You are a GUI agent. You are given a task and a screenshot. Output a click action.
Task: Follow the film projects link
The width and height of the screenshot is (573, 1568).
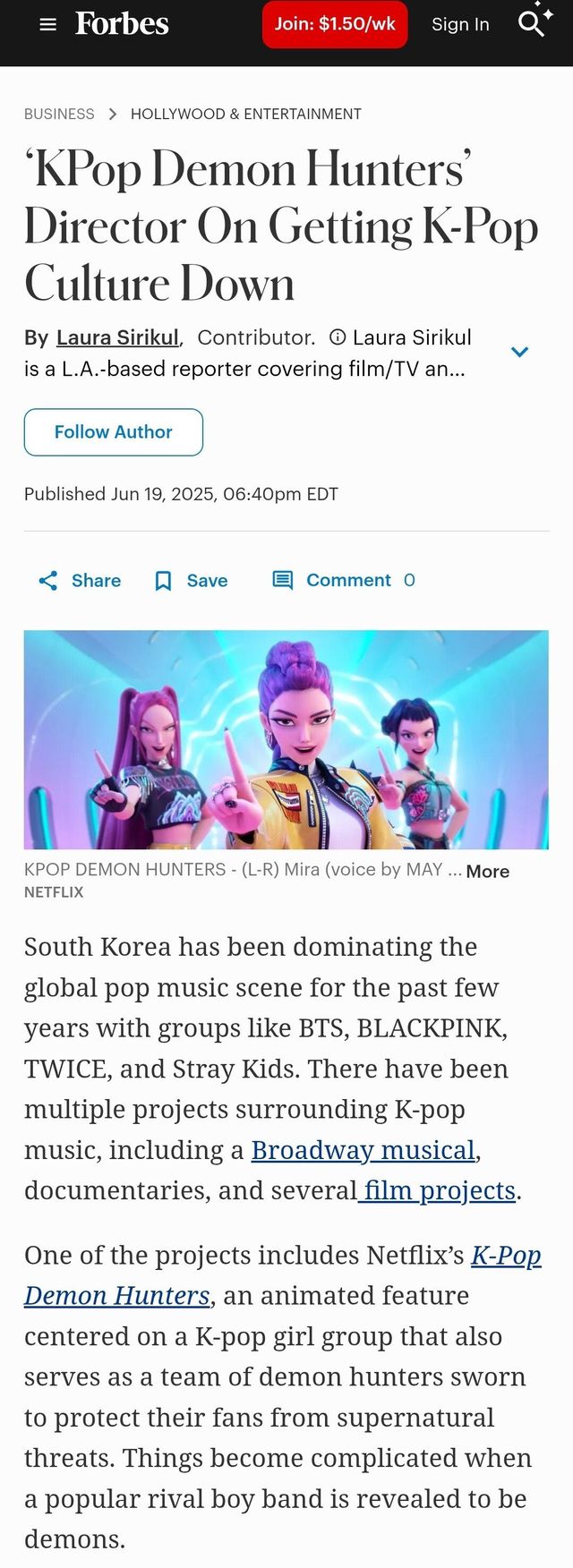(x=437, y=1190)
